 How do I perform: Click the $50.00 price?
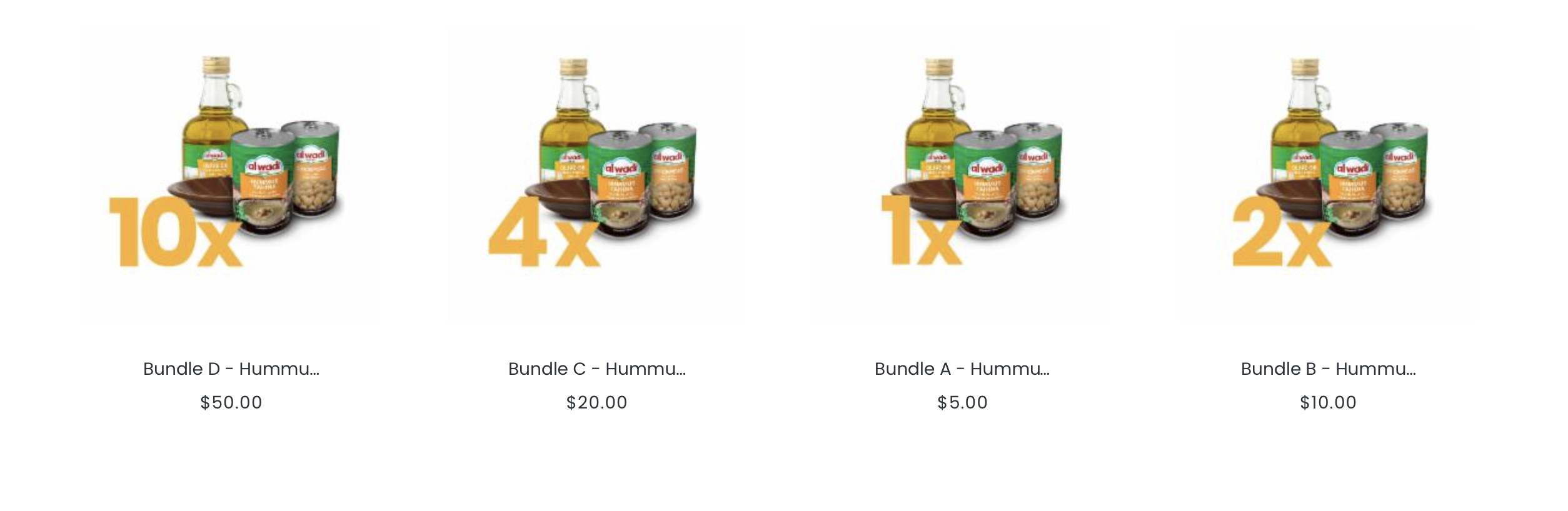[x=231, y=402]
